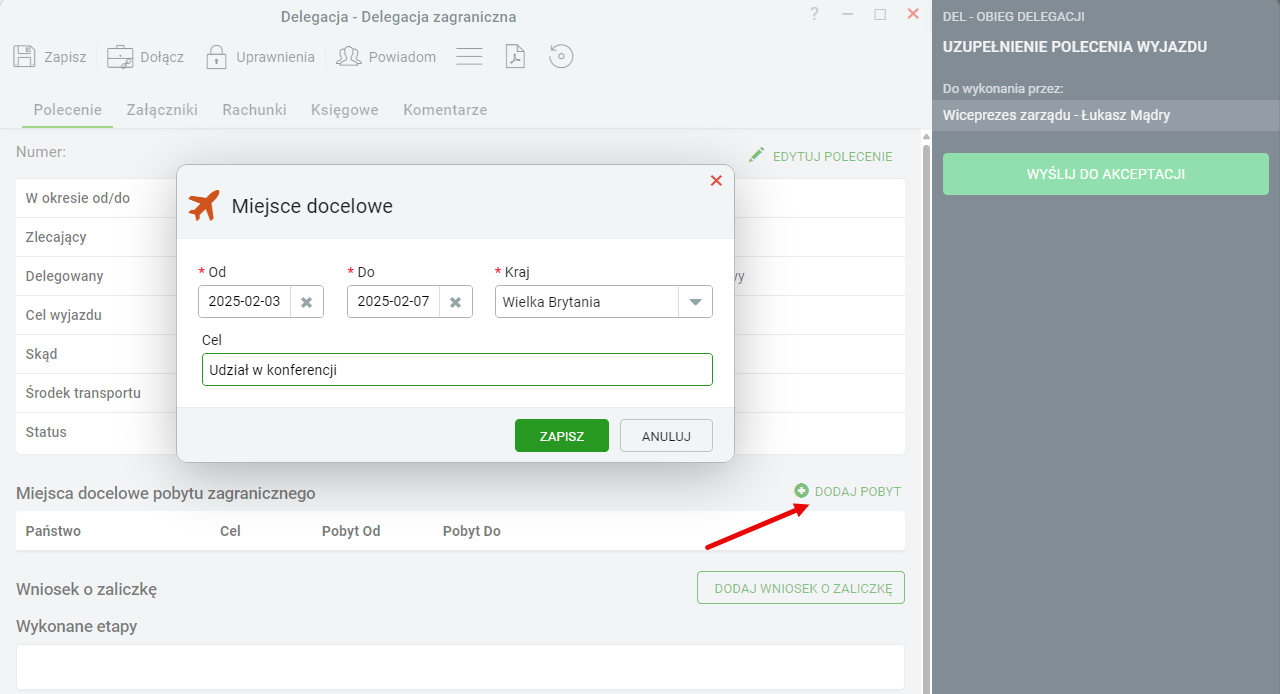Open the Księgowe tab
This screenshot has width=1280, height=694.
pyautogui.click(x=345, y=110)
